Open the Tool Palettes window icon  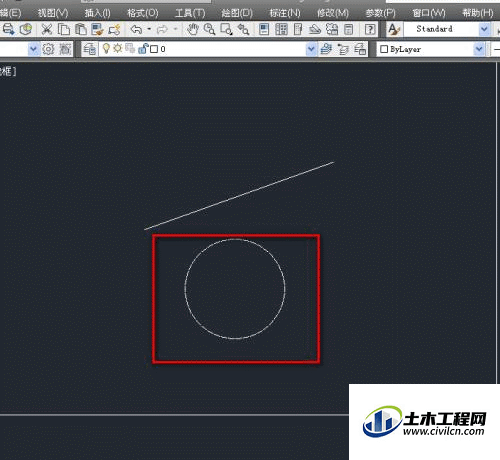(x=298, y=30)
